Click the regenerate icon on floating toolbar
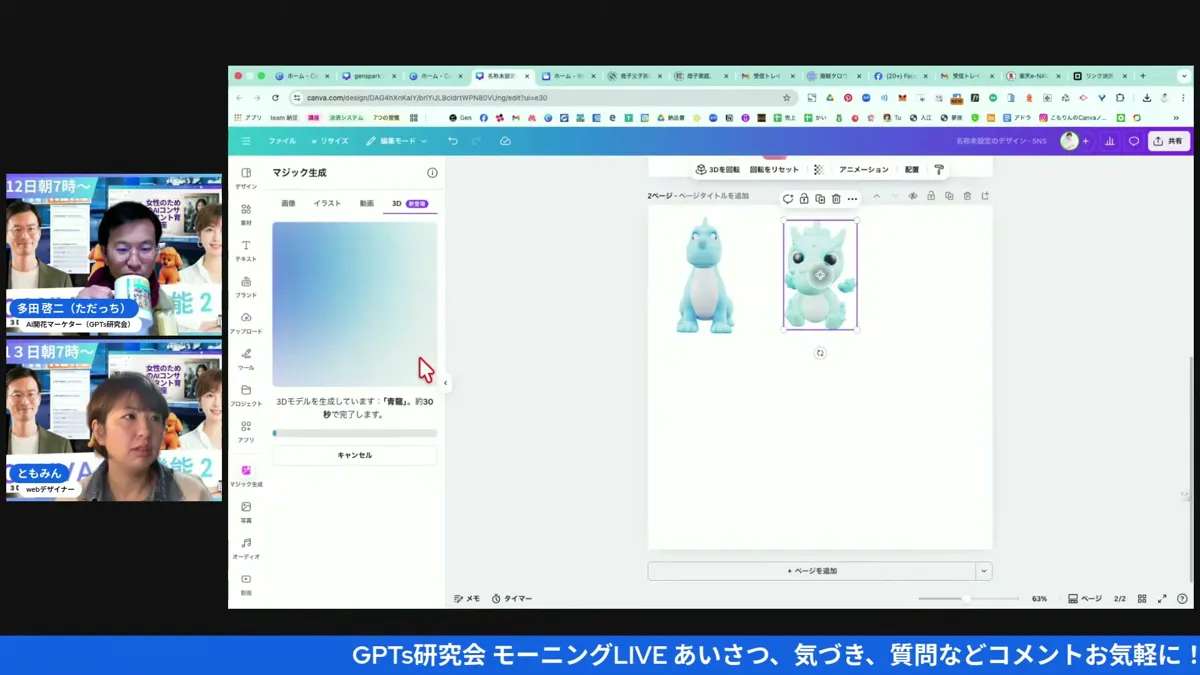Image resolution: width=1200 pixels, height=675 pixels. pos(788,199)
